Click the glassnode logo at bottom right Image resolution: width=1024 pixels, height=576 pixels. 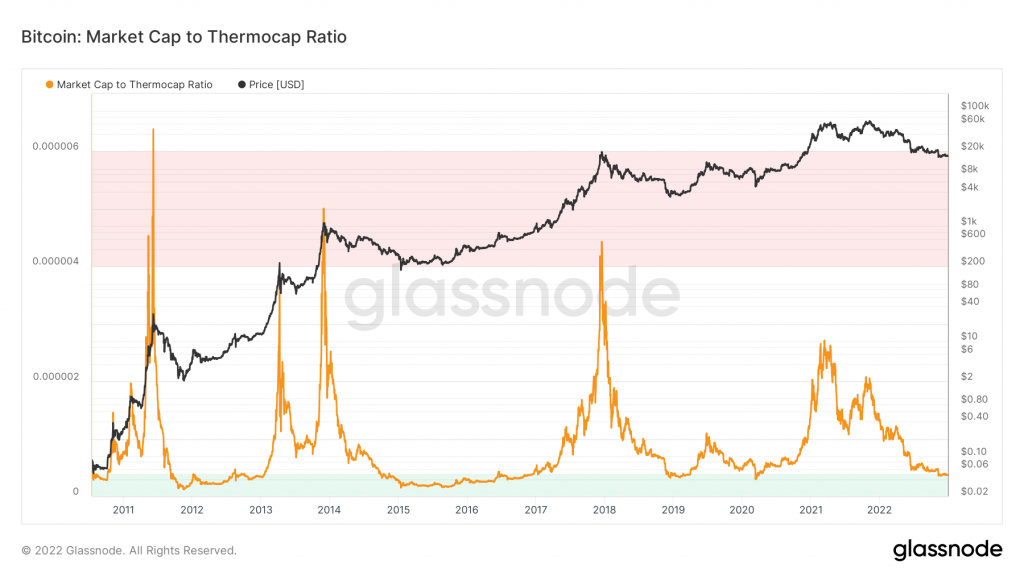point(947,550)
